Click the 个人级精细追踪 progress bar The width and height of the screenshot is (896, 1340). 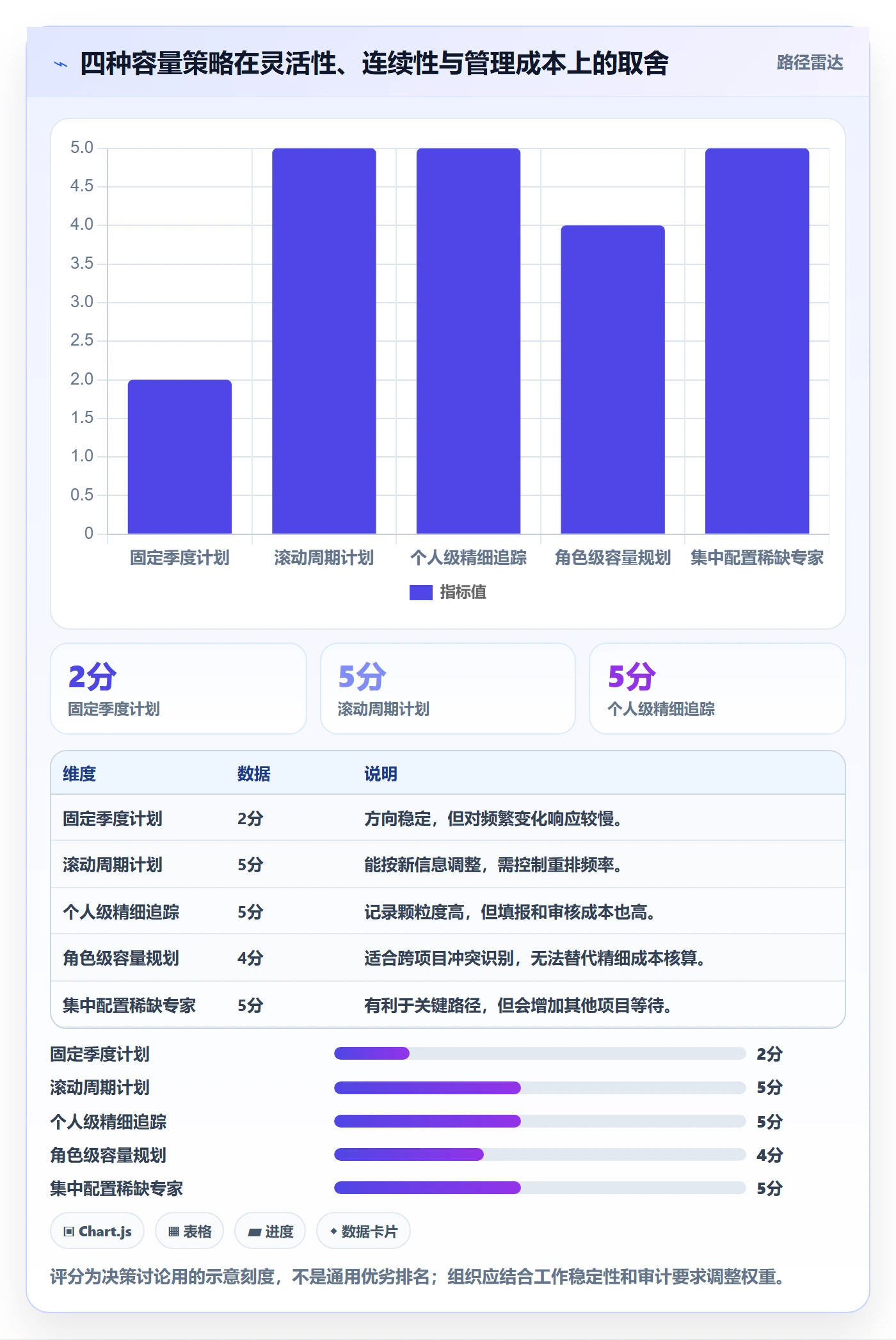(540, 1121)
